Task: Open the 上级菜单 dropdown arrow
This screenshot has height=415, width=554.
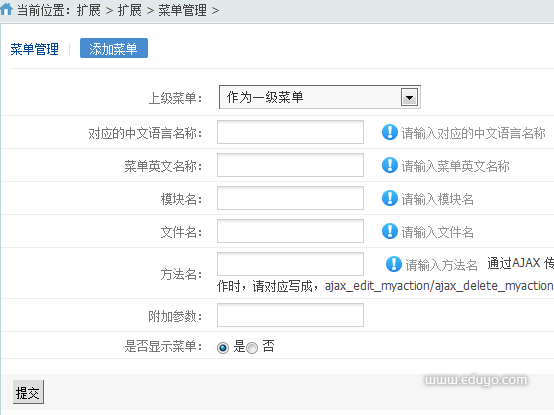Action: [409, 97]
